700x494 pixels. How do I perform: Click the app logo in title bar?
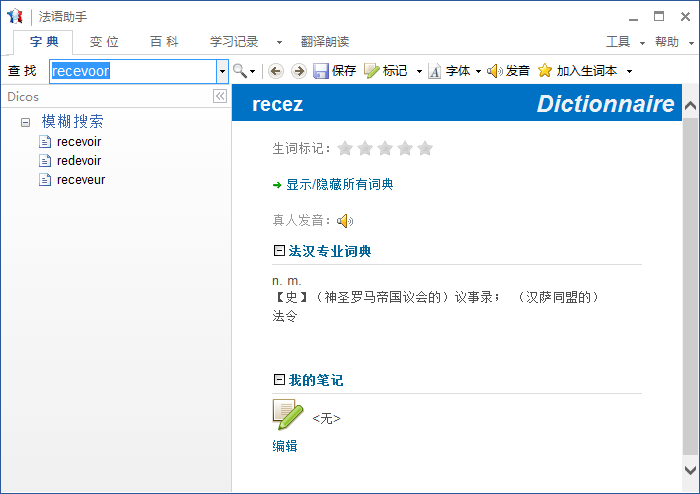point(15,17)
